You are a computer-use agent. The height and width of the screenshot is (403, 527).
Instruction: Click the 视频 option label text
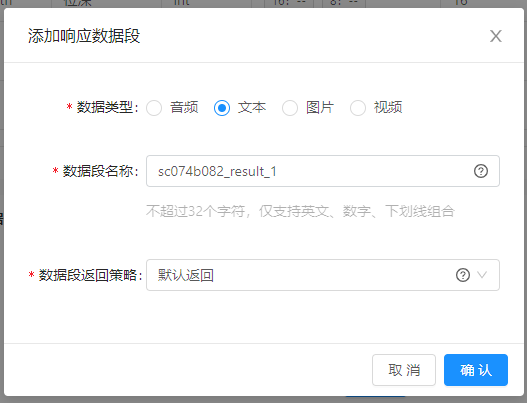(388, 108)
